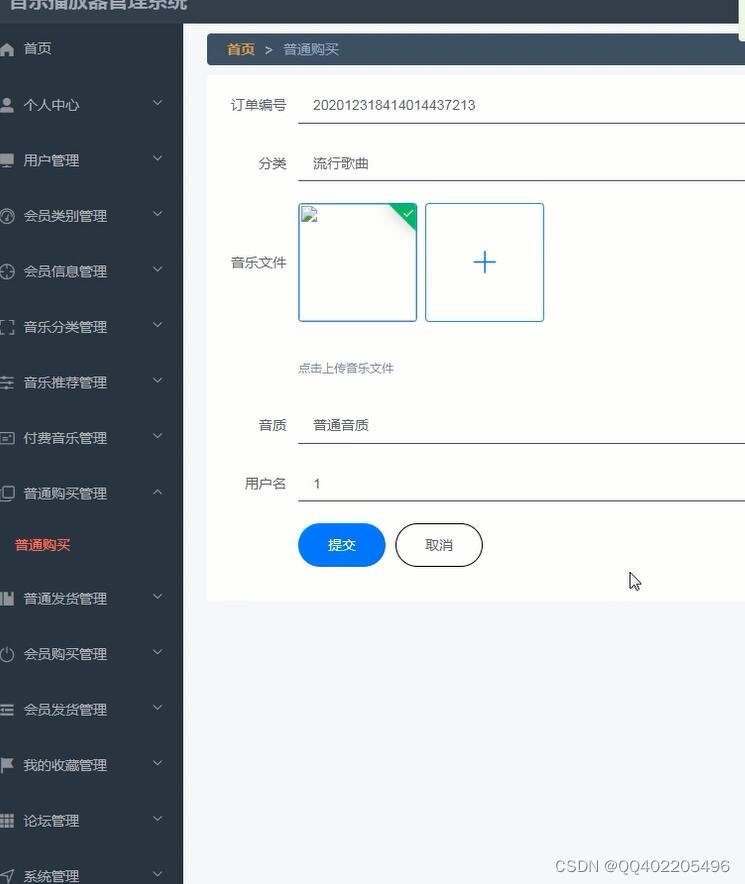
Task: Click the power icon for 会员购买管理
Action: pos(7,655)
